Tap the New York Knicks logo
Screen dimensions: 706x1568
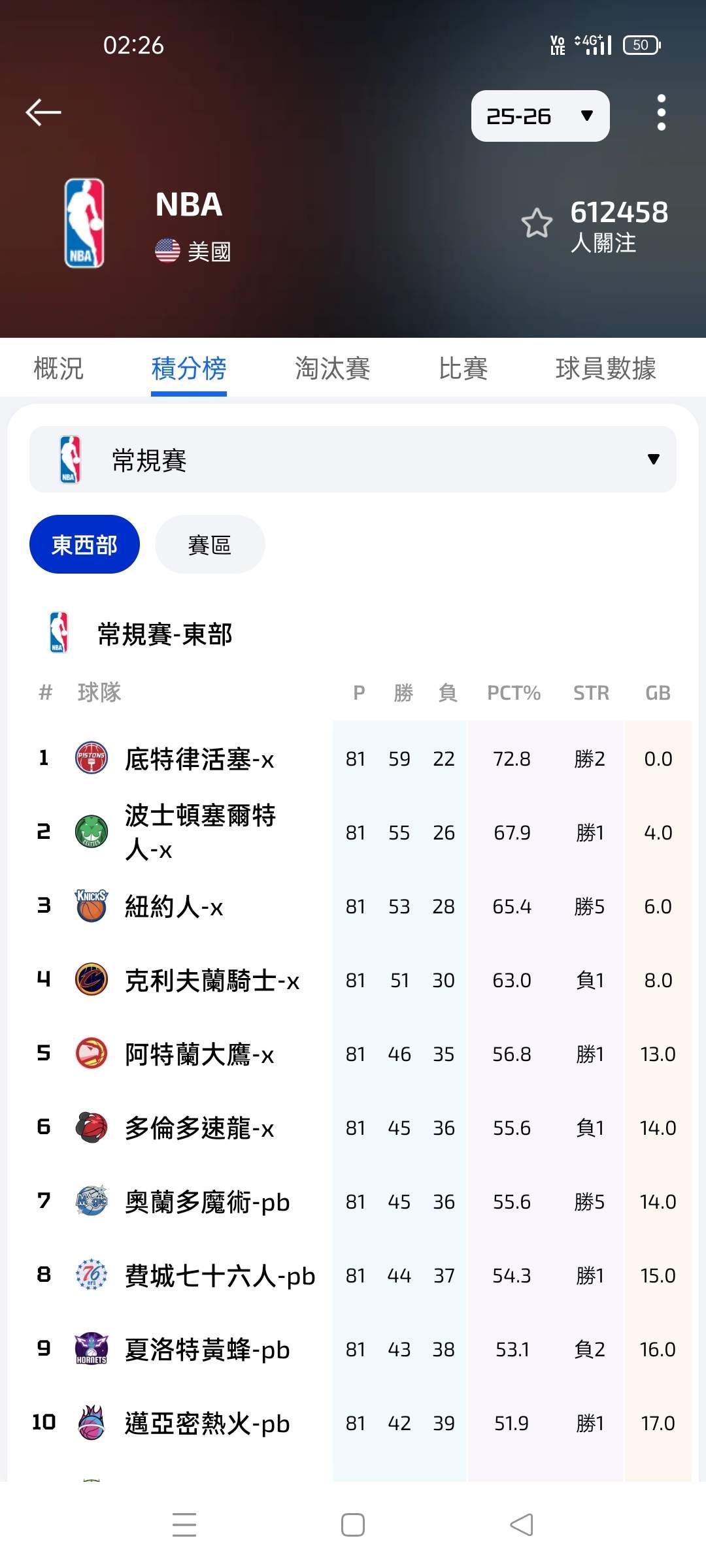[x=92, y=906]
